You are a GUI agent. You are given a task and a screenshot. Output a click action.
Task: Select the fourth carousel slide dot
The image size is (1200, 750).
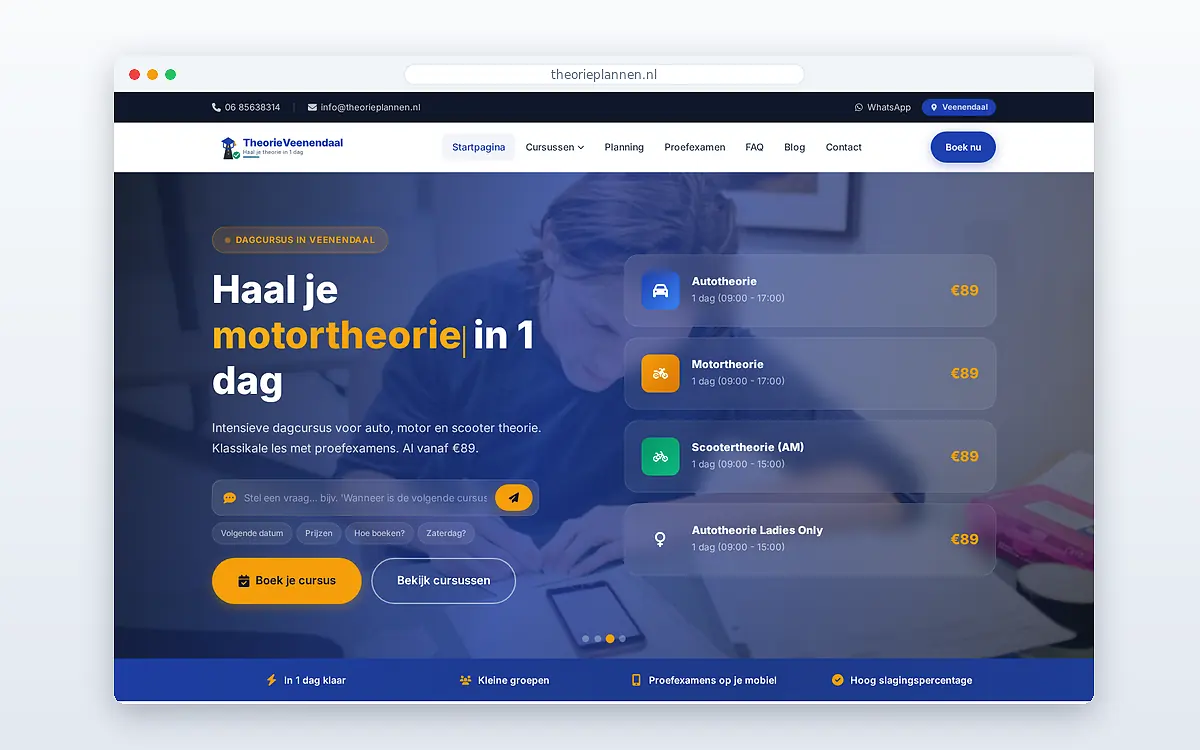click(x=622, y=638)
